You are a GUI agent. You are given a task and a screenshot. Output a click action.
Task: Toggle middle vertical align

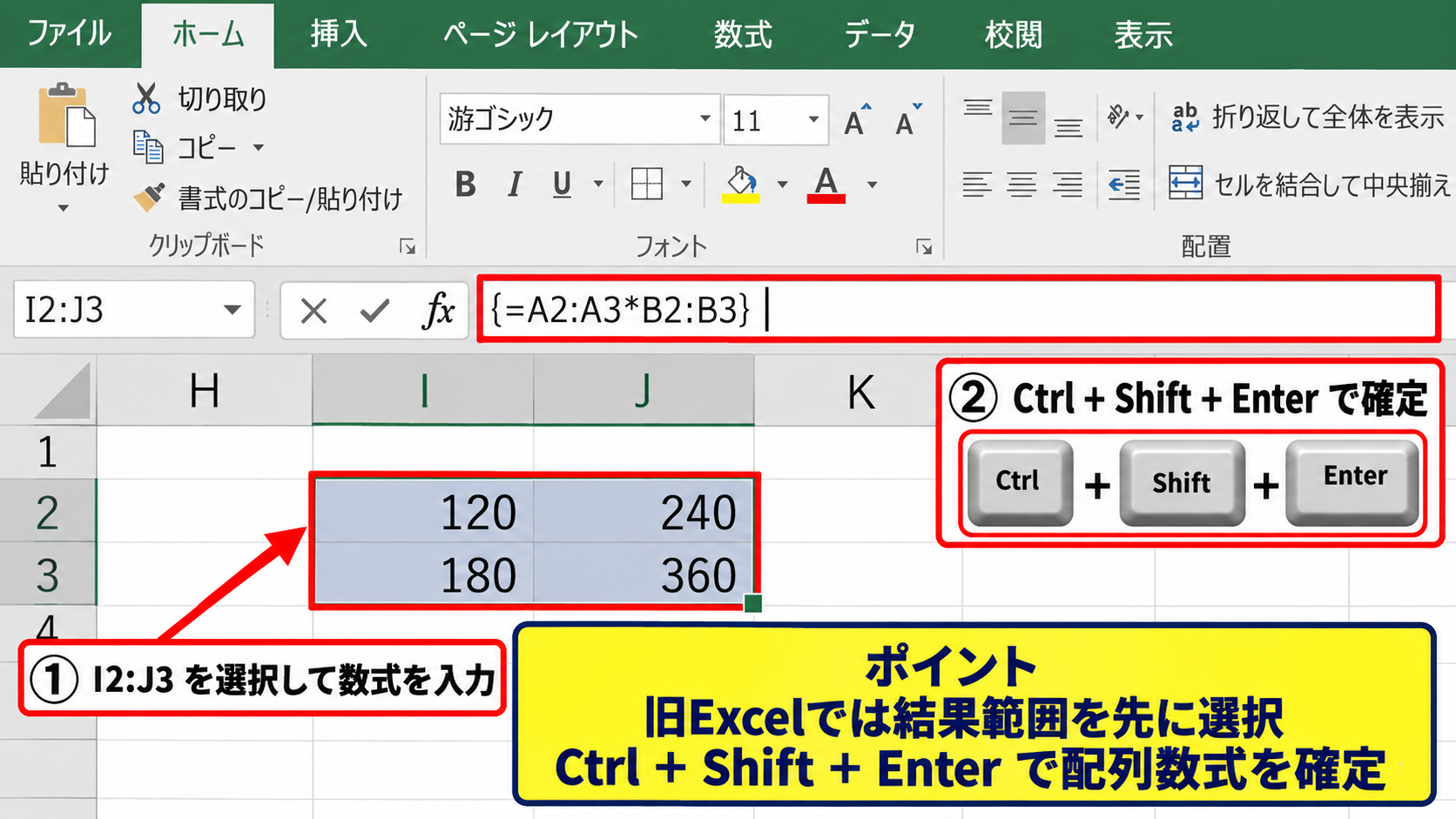(x=1023, y=117)
